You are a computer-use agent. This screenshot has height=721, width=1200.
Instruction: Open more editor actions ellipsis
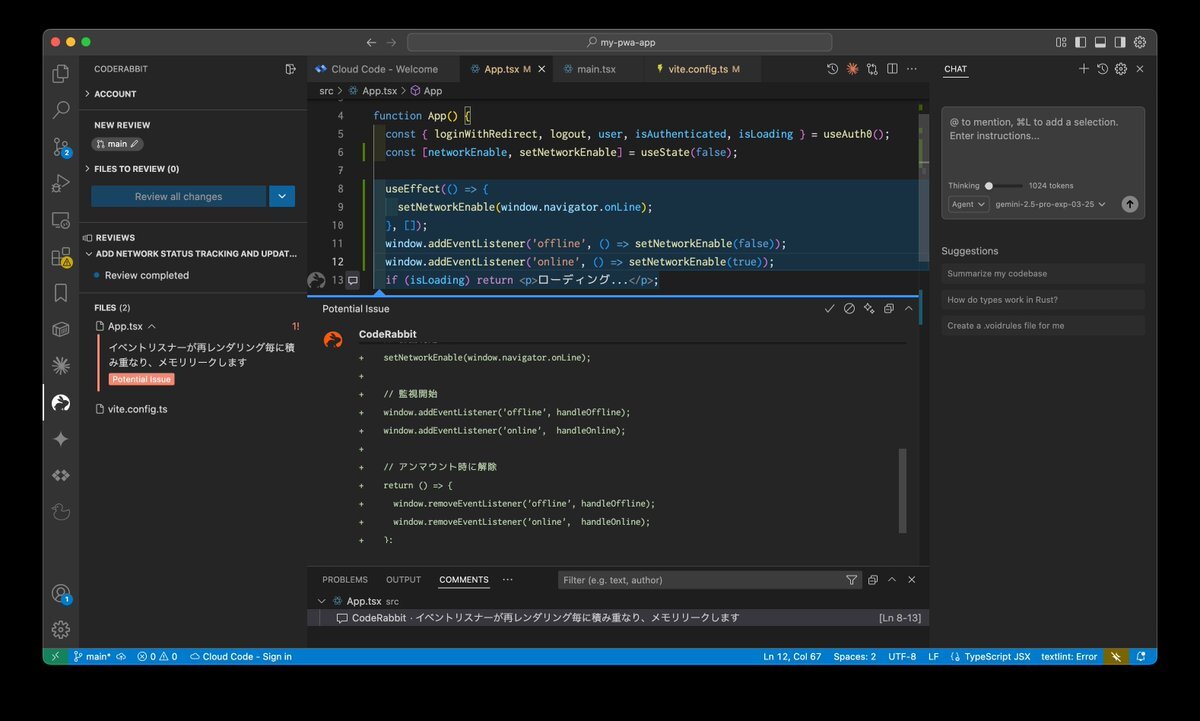(911, 69)
